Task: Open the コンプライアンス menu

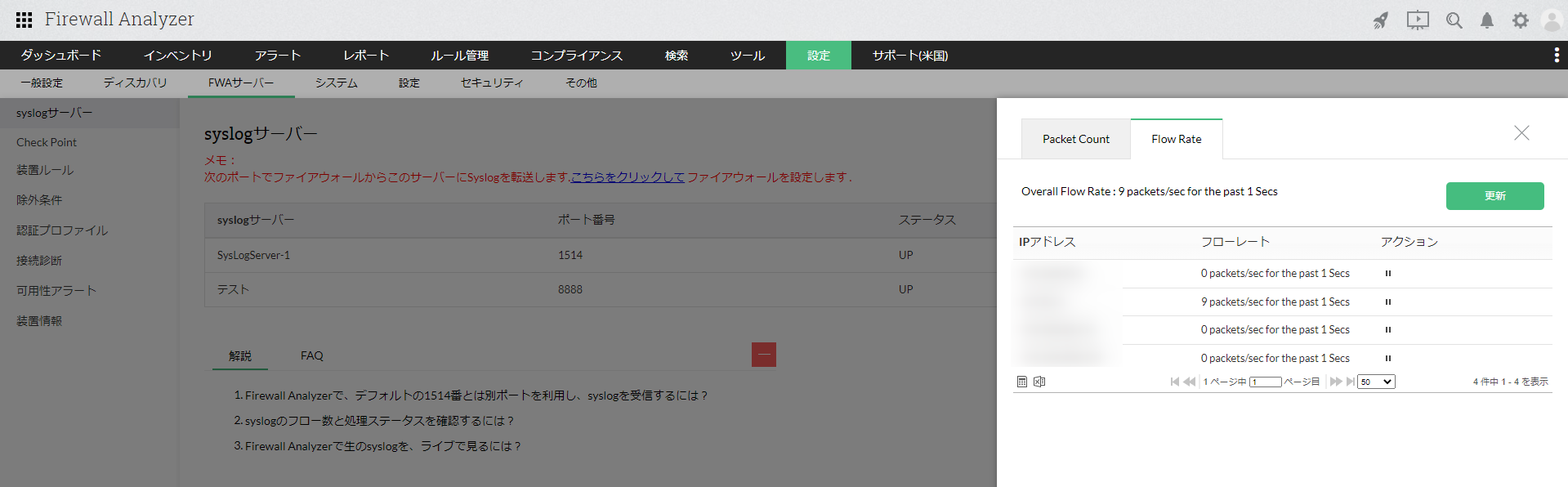Action: 577,55
